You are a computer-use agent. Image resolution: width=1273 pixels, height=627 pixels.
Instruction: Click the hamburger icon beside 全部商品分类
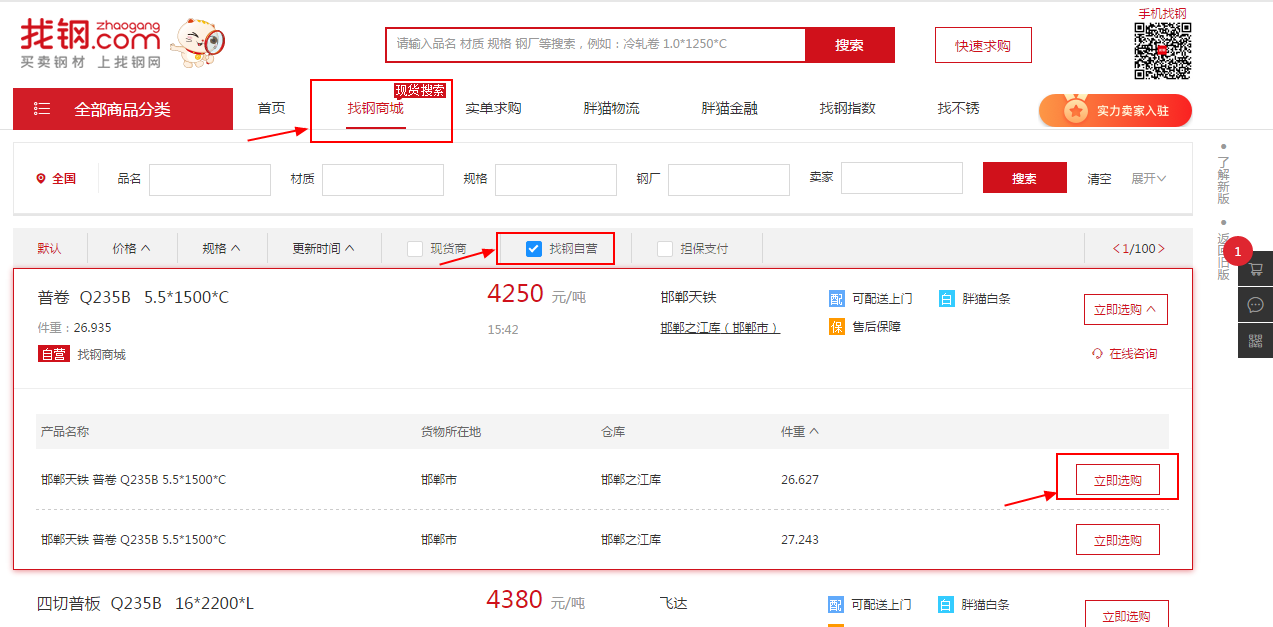[42, 109]
